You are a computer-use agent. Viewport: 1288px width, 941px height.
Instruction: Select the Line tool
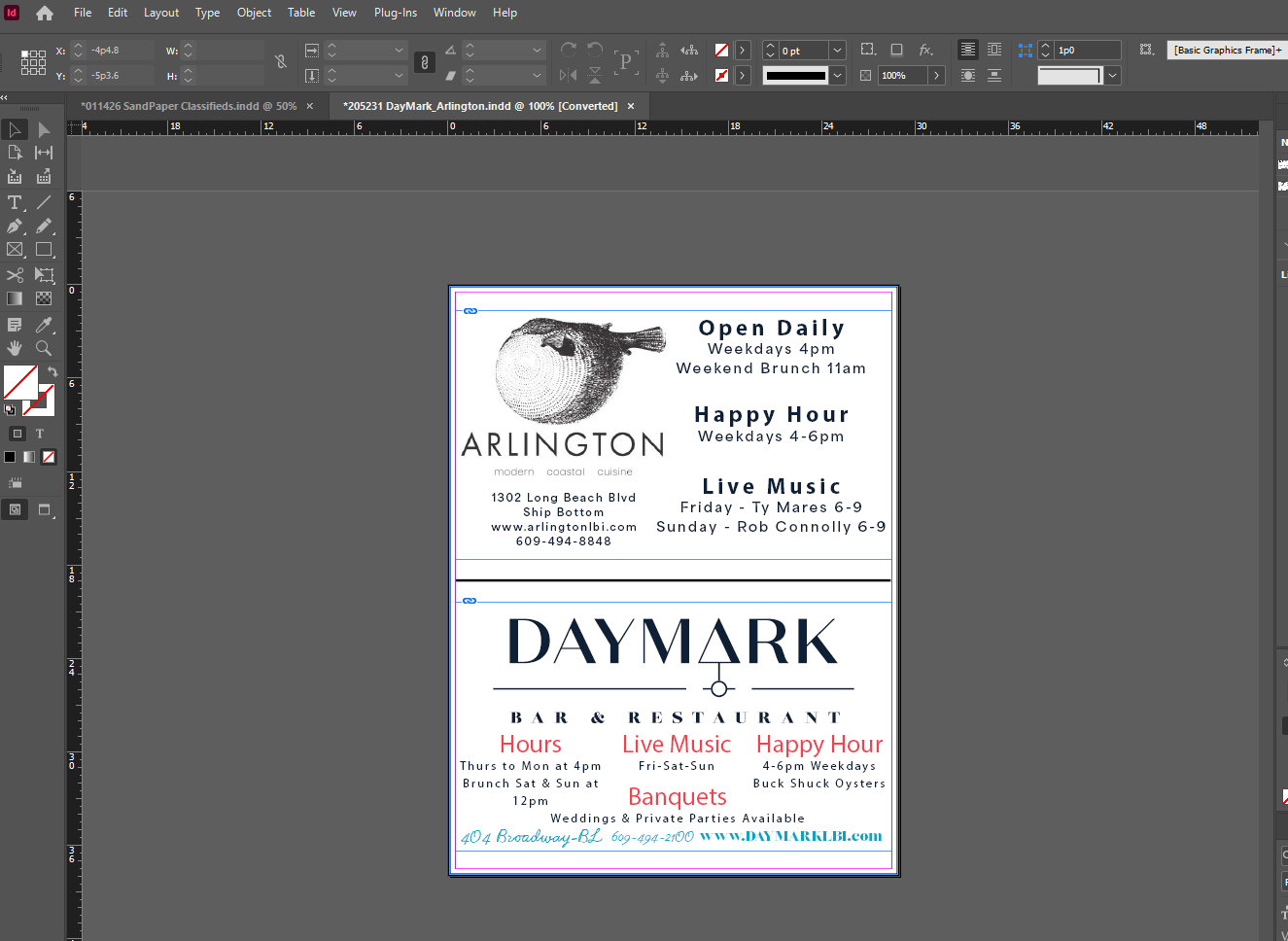pyautogui.click(x=44, y=202)
